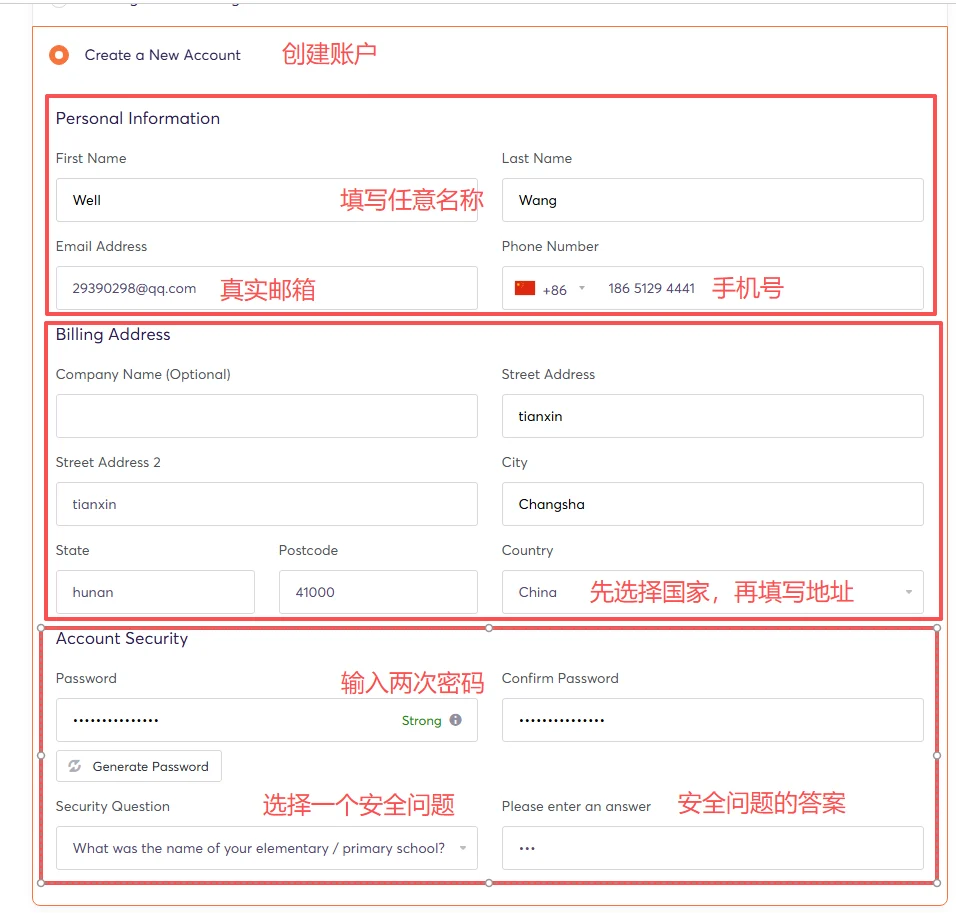956x913 pixels.
Task: Click the China flag icon in Phone Number
Action: [524, 288]
